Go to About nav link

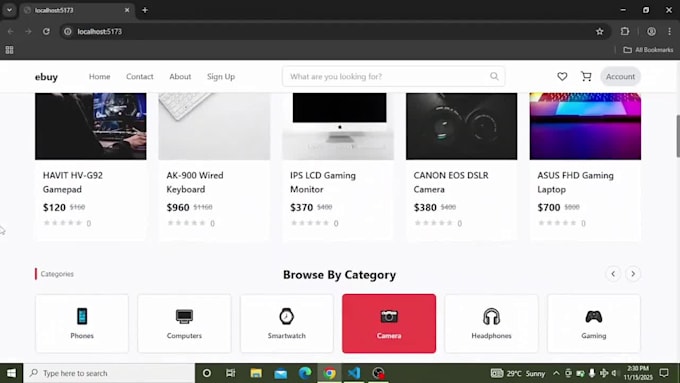[180, 76]
